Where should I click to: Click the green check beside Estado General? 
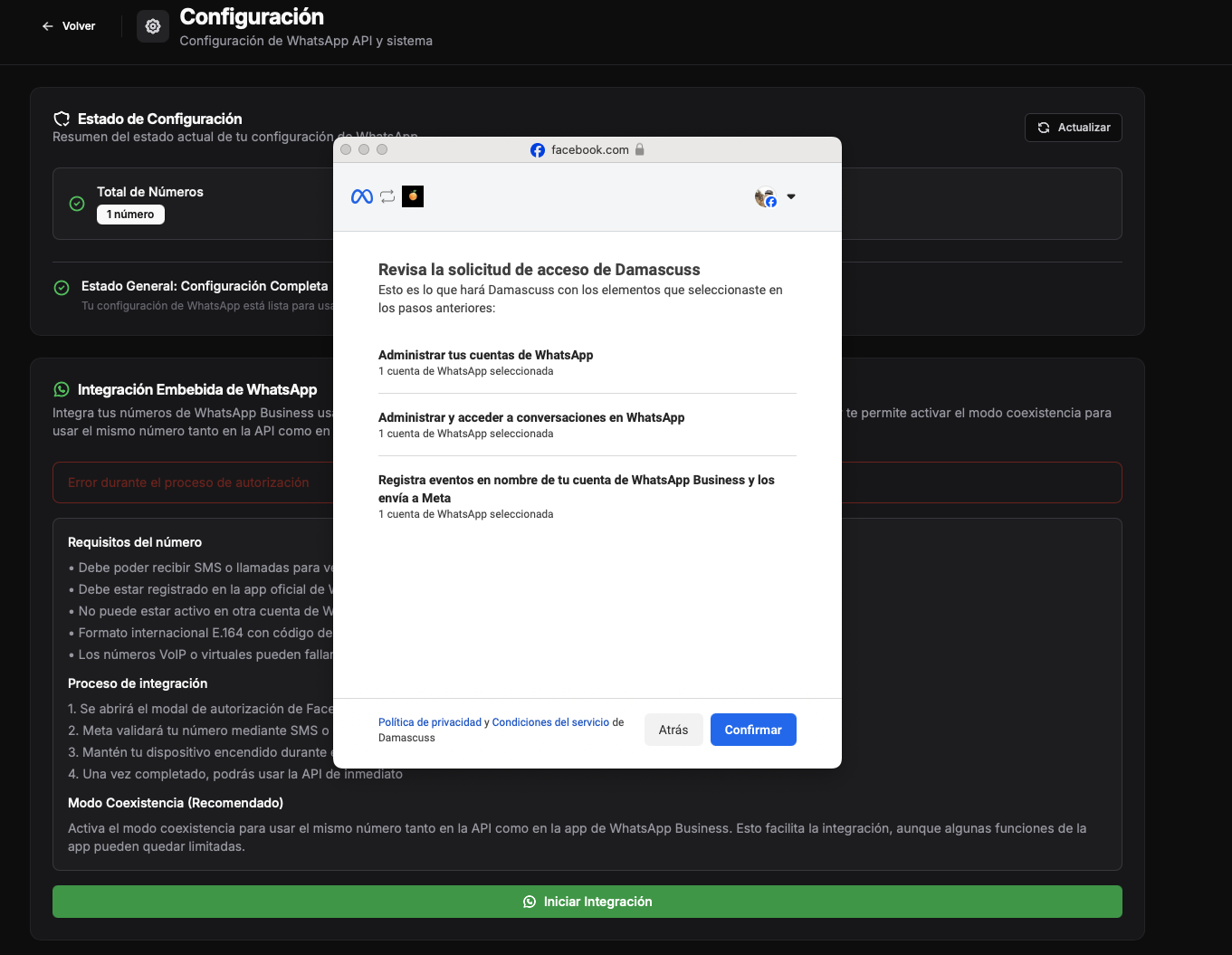[x=62, y=288]
